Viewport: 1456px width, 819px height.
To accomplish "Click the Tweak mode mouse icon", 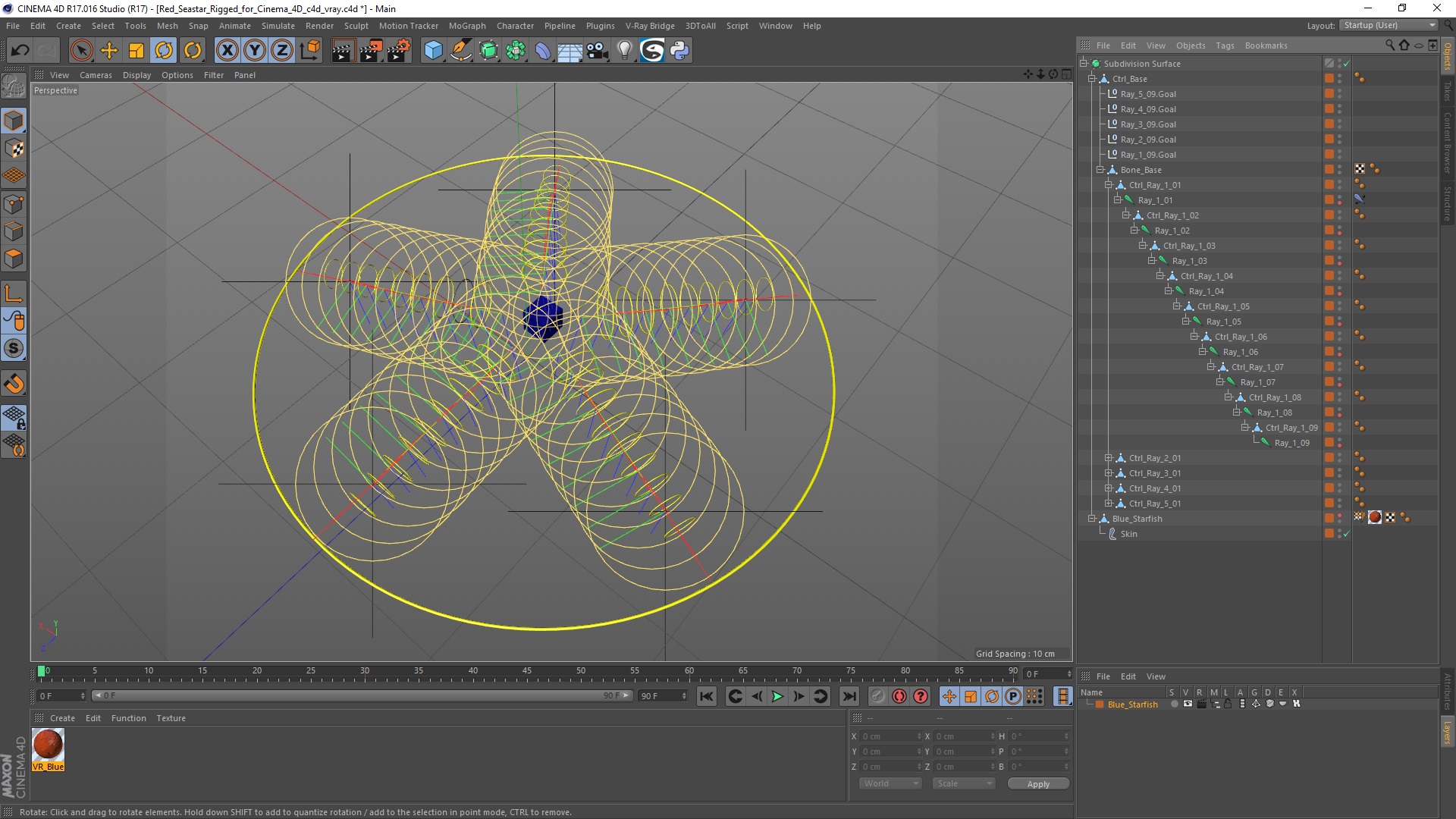I will point(14,322).
